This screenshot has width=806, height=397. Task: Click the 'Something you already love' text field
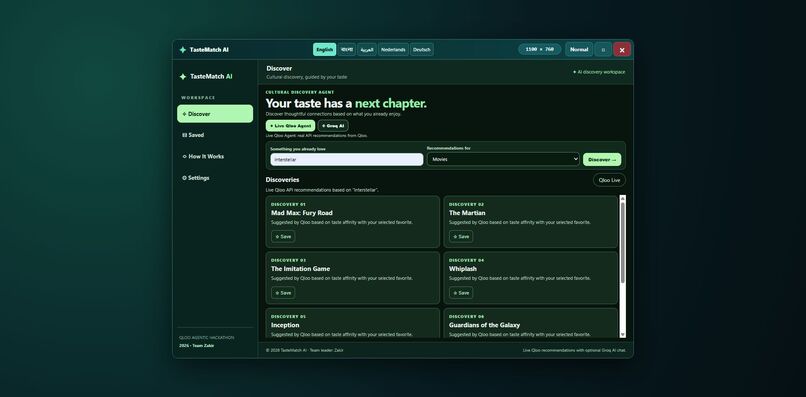tap(347, 159)
